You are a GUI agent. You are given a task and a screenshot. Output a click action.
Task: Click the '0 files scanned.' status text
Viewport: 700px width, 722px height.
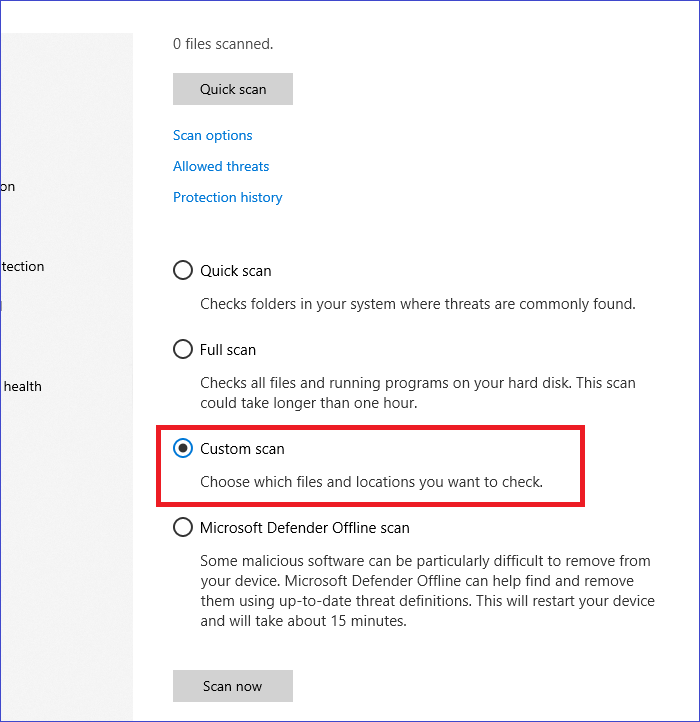(x=222, y=43)
